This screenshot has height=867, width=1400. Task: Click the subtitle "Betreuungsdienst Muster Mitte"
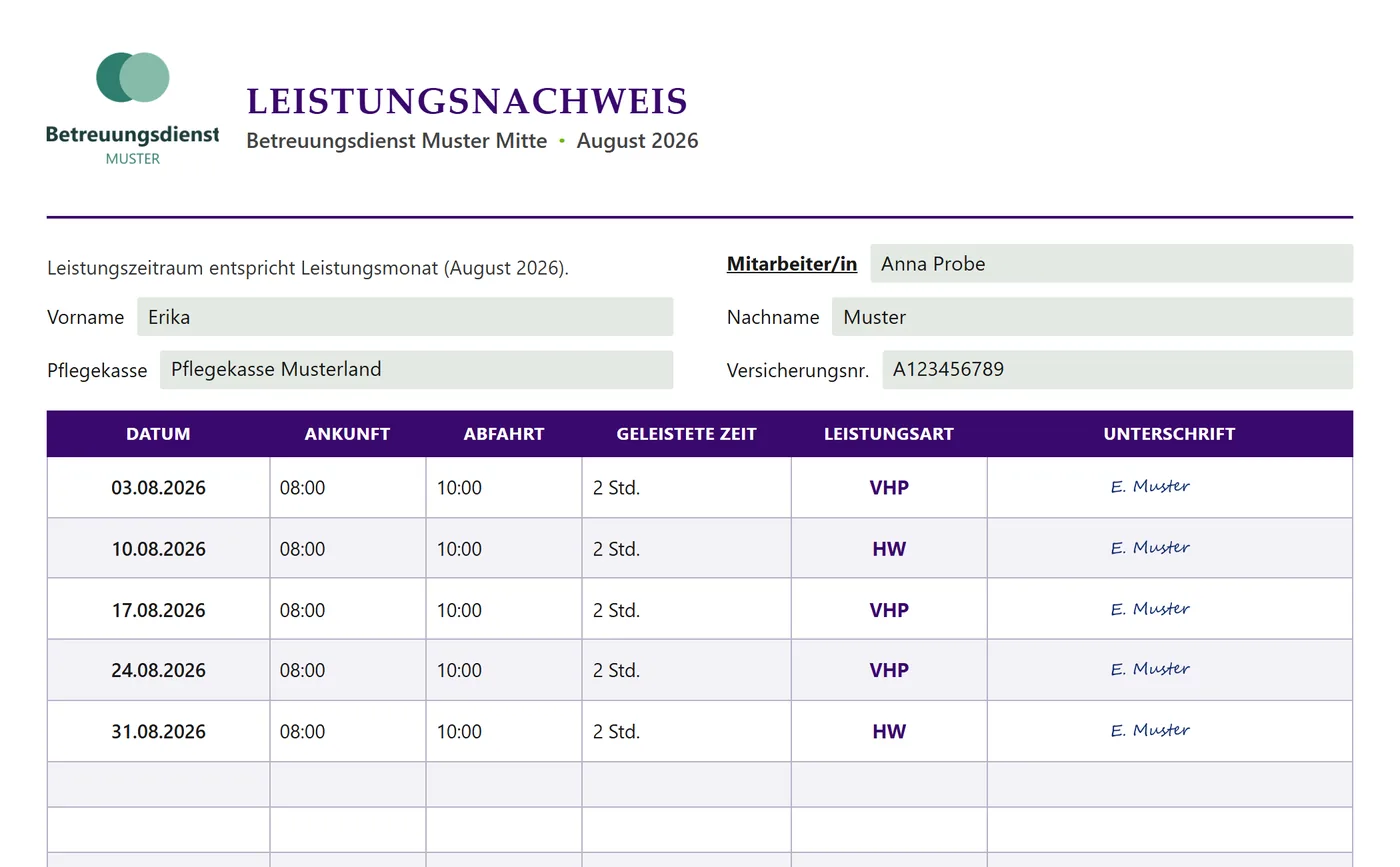pyautogui.click(x=397, y=141)
